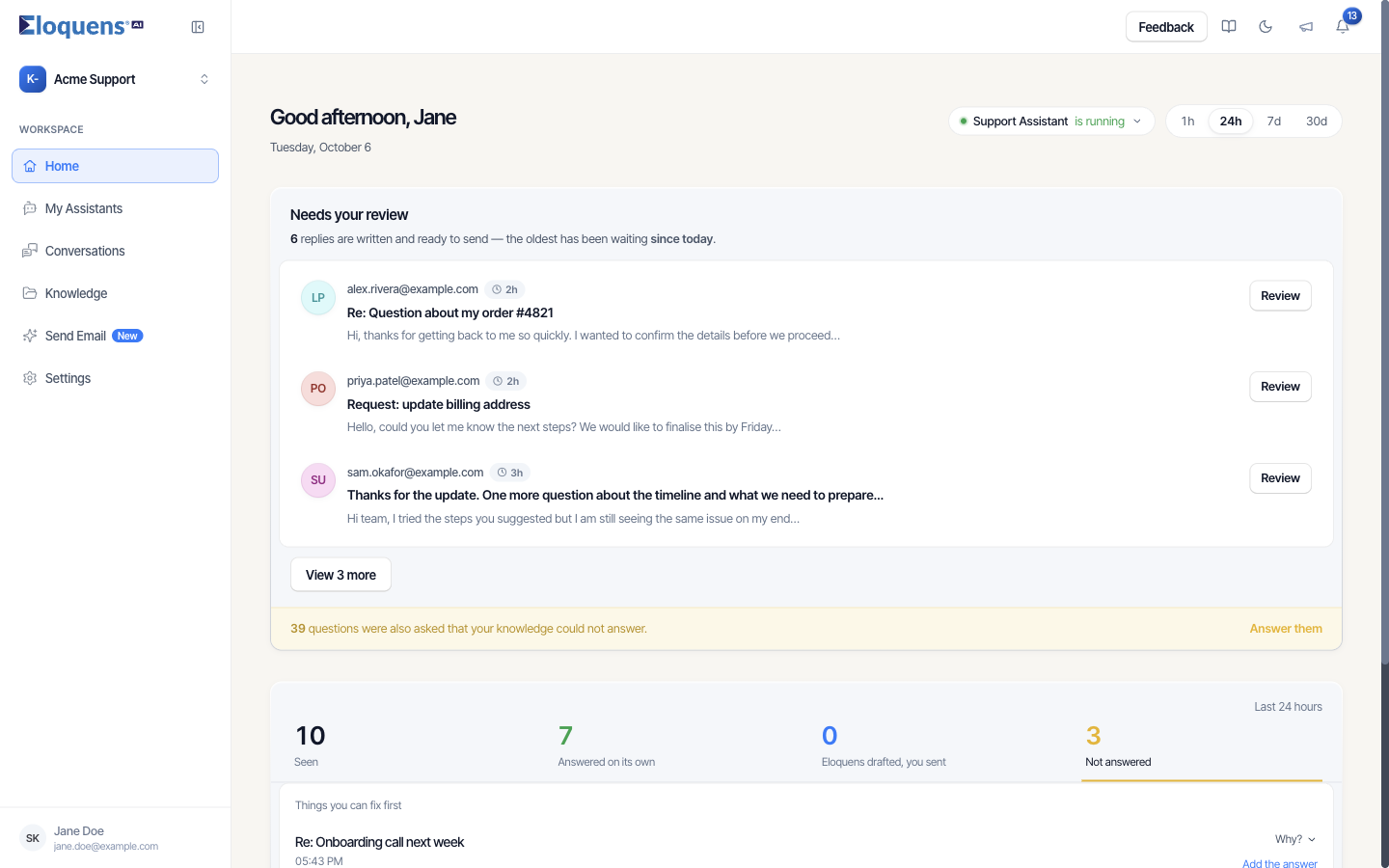1389x868 pixels.
Task: Select the 7d time range
Action: coord(1274,122)
